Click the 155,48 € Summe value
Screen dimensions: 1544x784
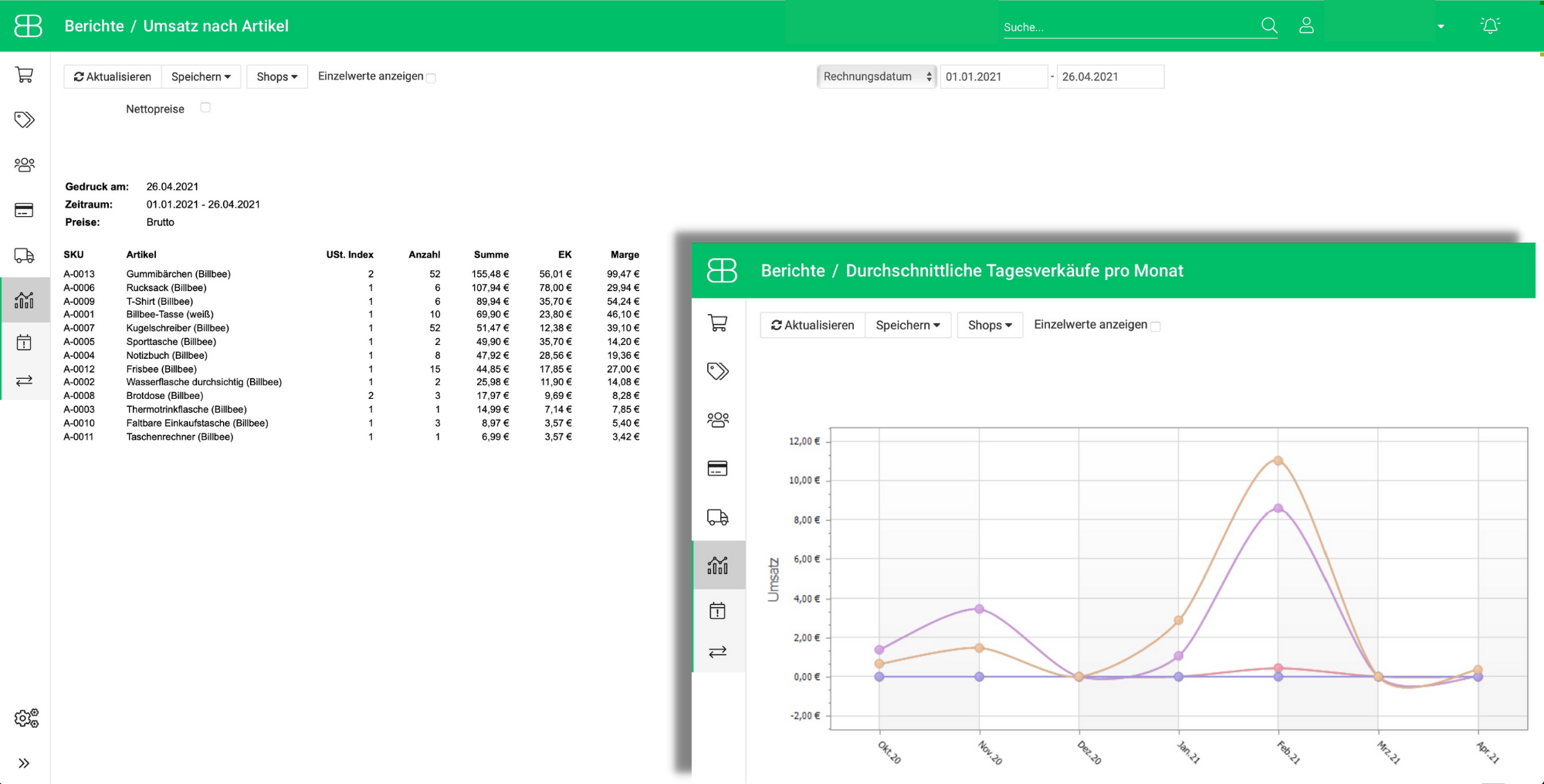tap(490, 274)
